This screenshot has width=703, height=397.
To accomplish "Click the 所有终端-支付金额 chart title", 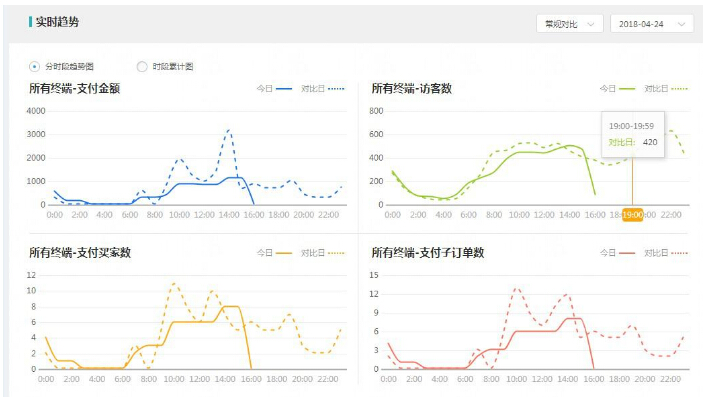I will coord(74,88).
